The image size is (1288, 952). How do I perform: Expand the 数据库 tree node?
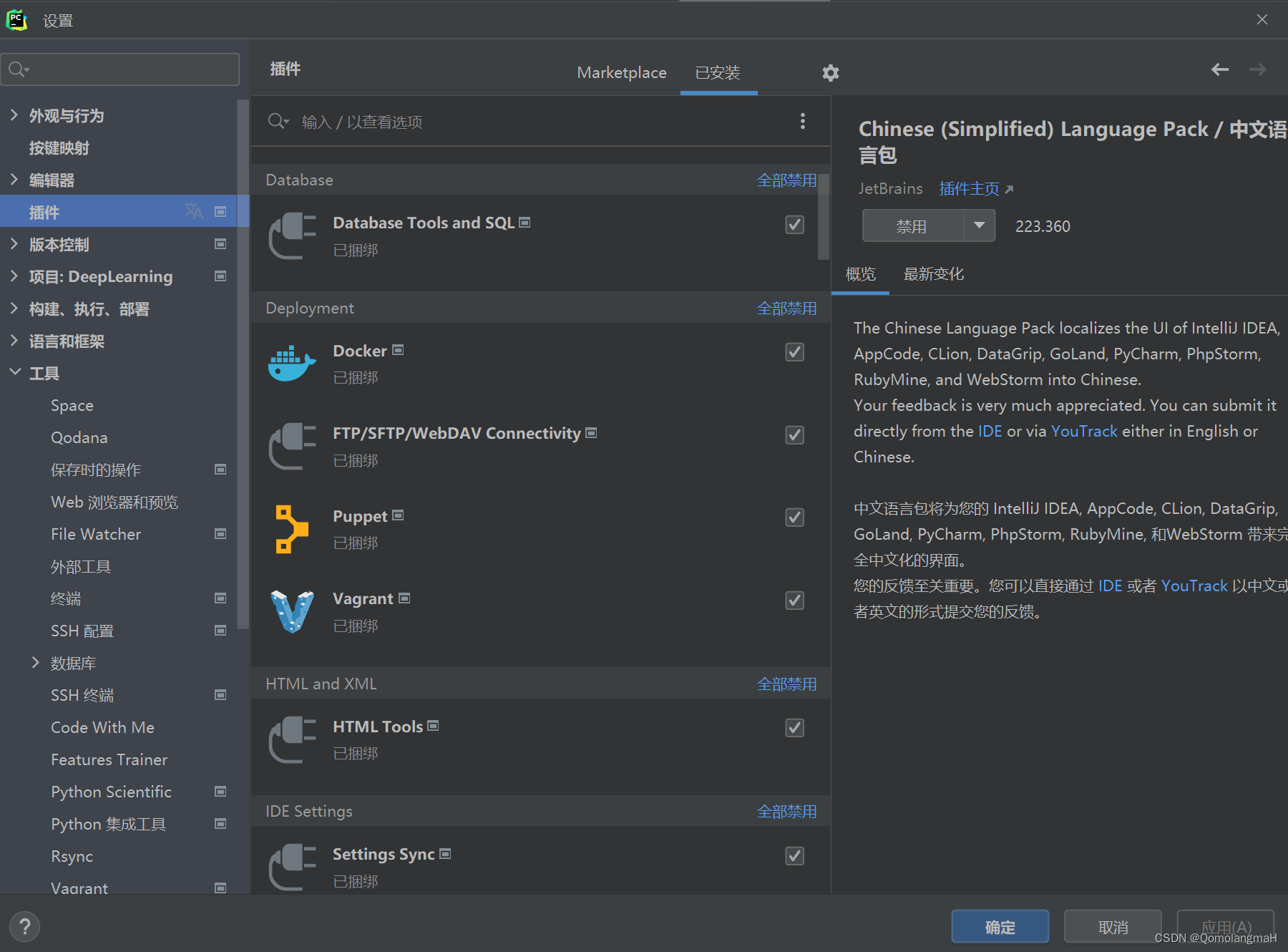click(x=36, y=662)
